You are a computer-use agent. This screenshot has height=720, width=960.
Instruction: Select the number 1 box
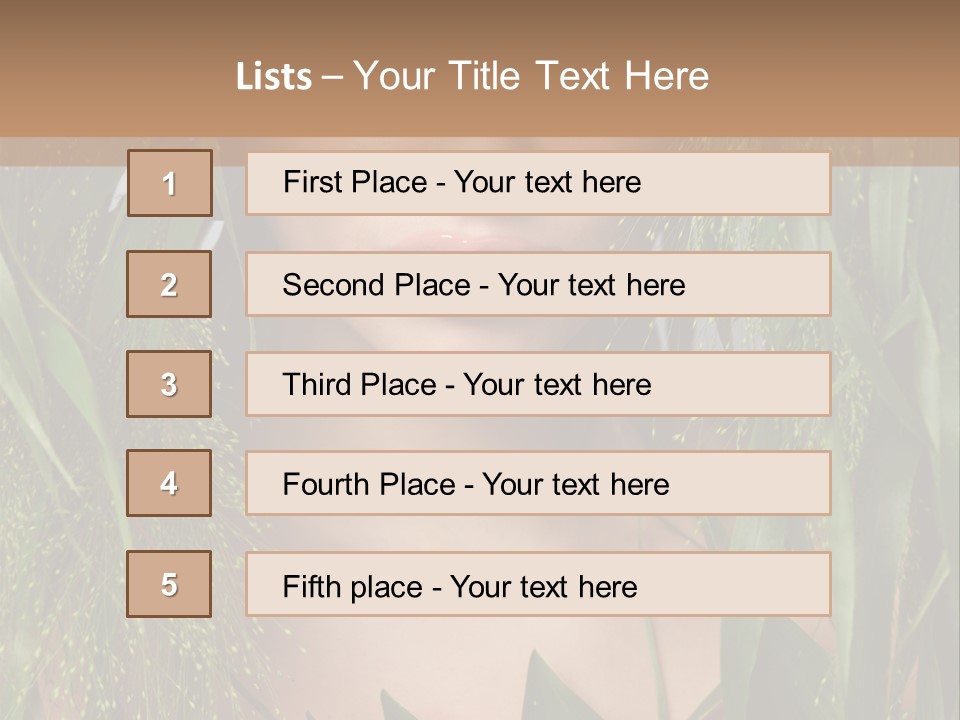(x=170, y=183)
